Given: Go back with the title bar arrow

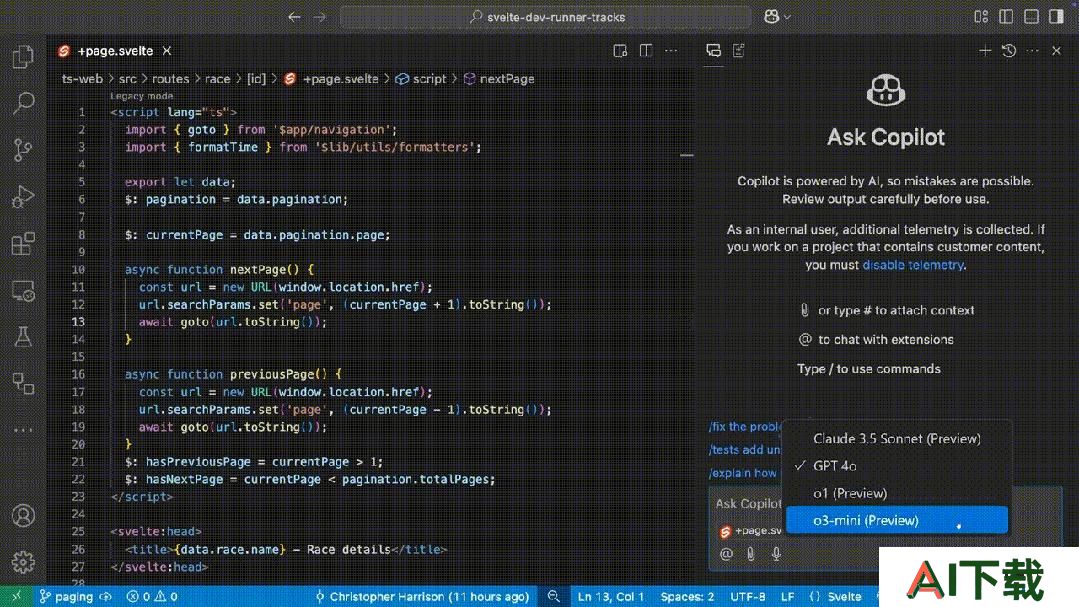Looking at the screenshot, I should (x=295, y=17).
